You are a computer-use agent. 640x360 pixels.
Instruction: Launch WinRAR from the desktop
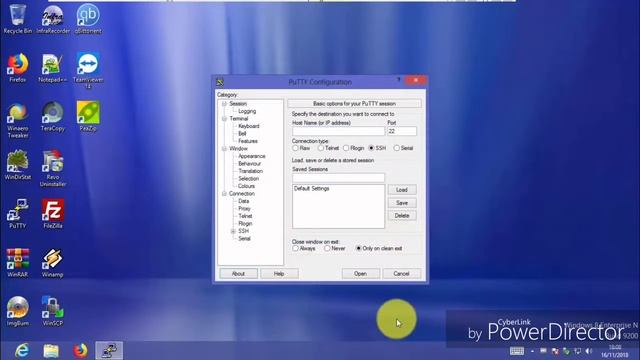[18, 262]
